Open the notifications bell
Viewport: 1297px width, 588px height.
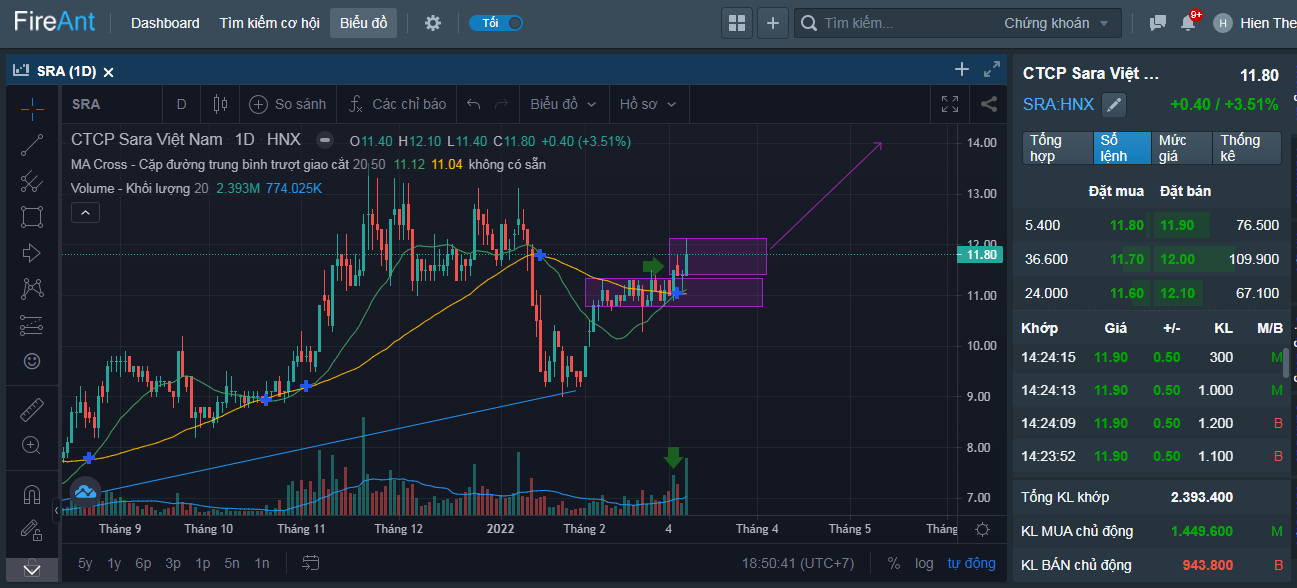[x=1188, y=22]
